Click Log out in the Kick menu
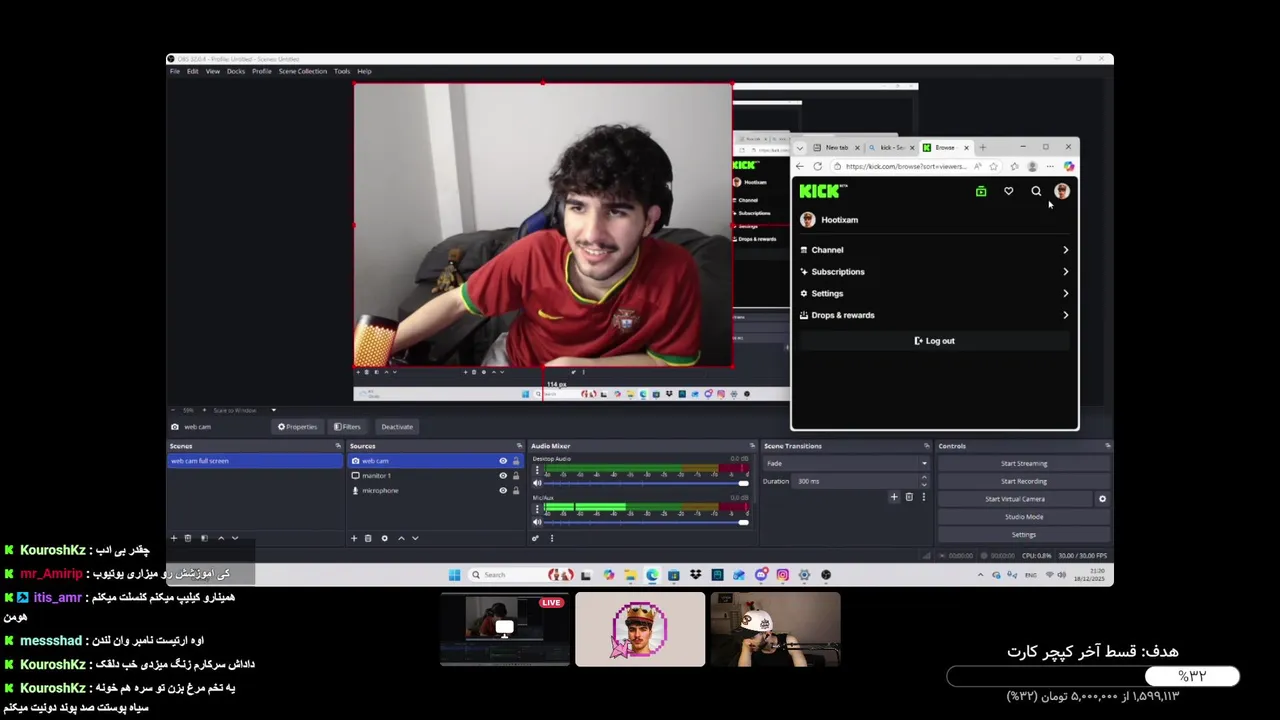The image size is (1280, 720). 935,341
